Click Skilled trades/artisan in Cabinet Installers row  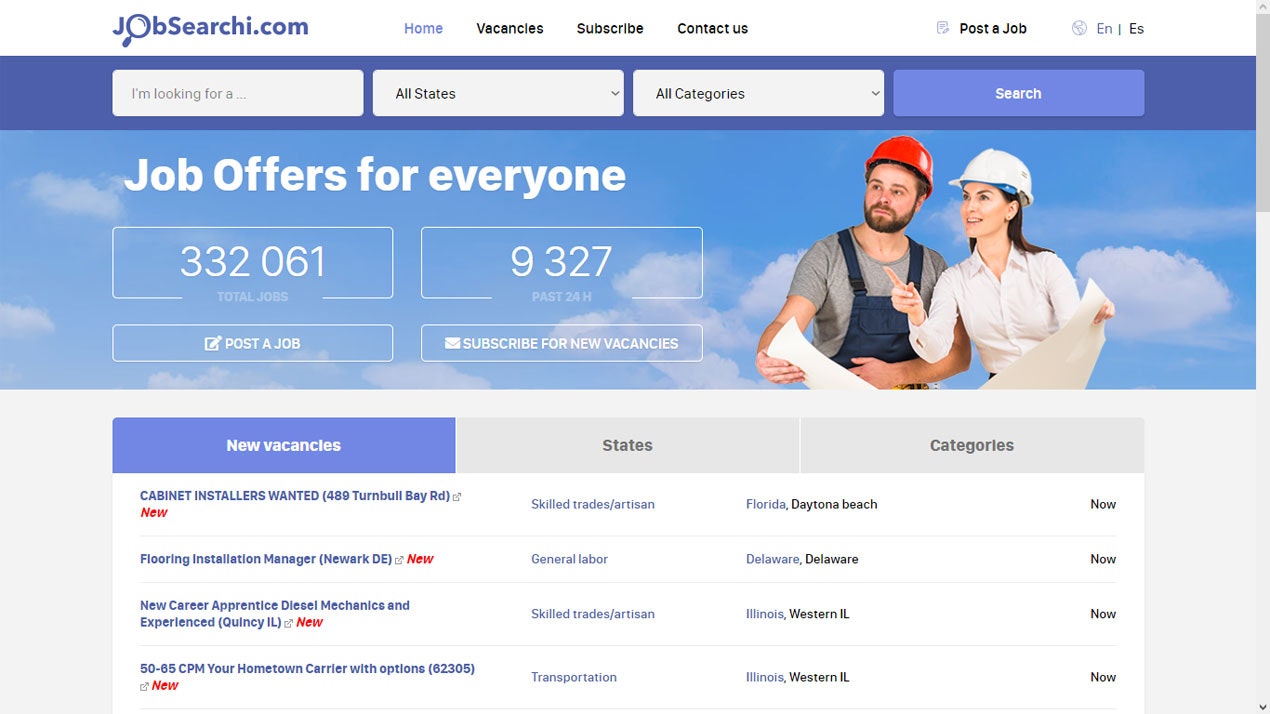(x=593, y=504)
